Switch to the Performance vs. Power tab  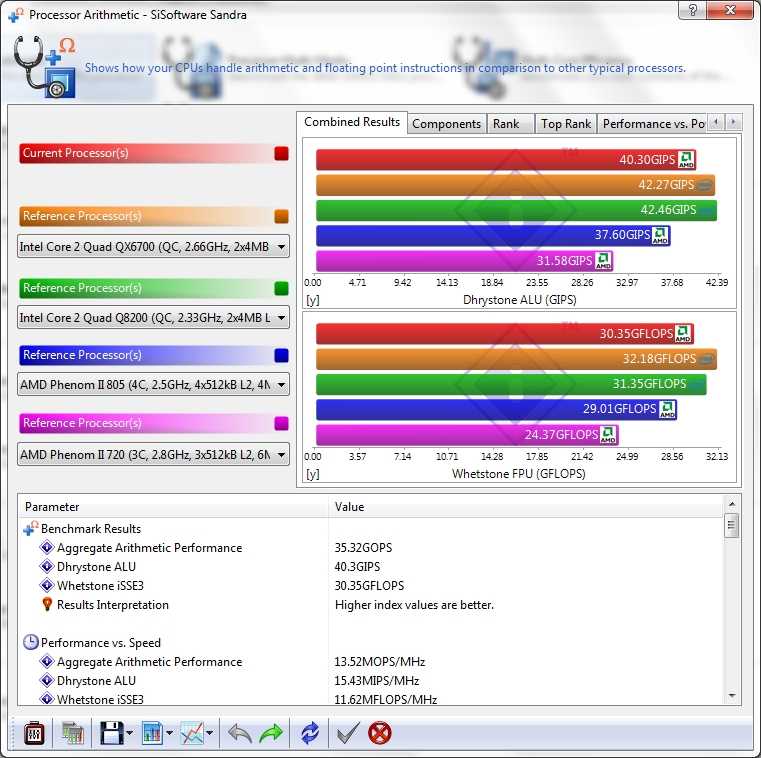pos(653,124)
